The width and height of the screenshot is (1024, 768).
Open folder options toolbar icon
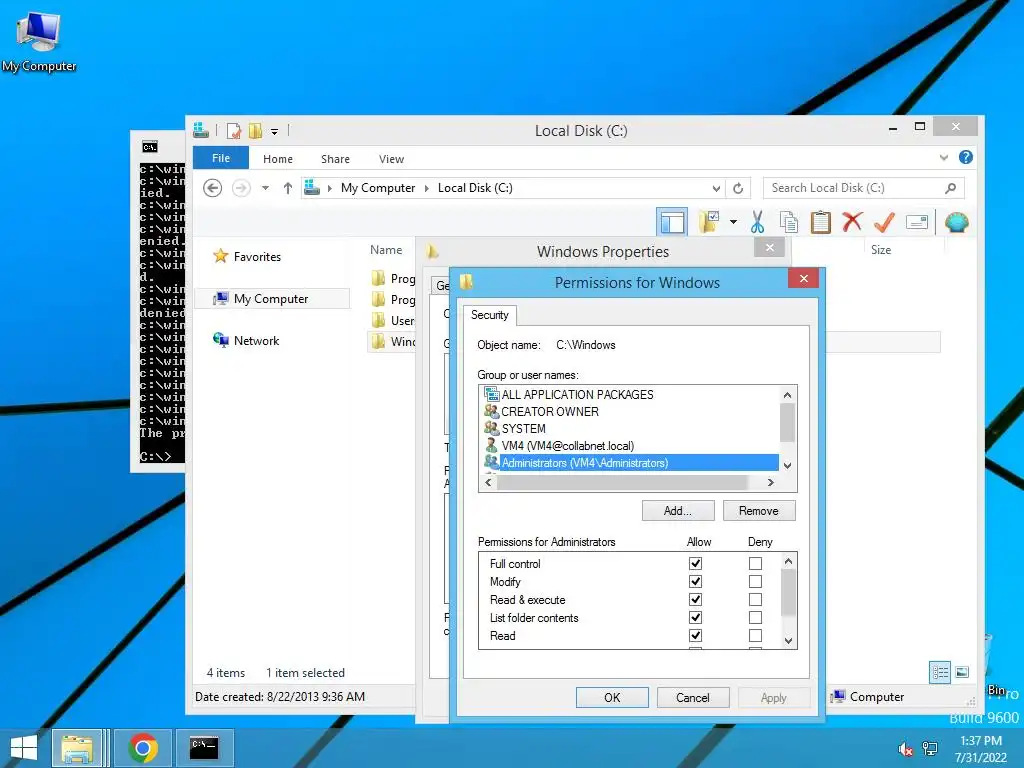click(709, 222)
